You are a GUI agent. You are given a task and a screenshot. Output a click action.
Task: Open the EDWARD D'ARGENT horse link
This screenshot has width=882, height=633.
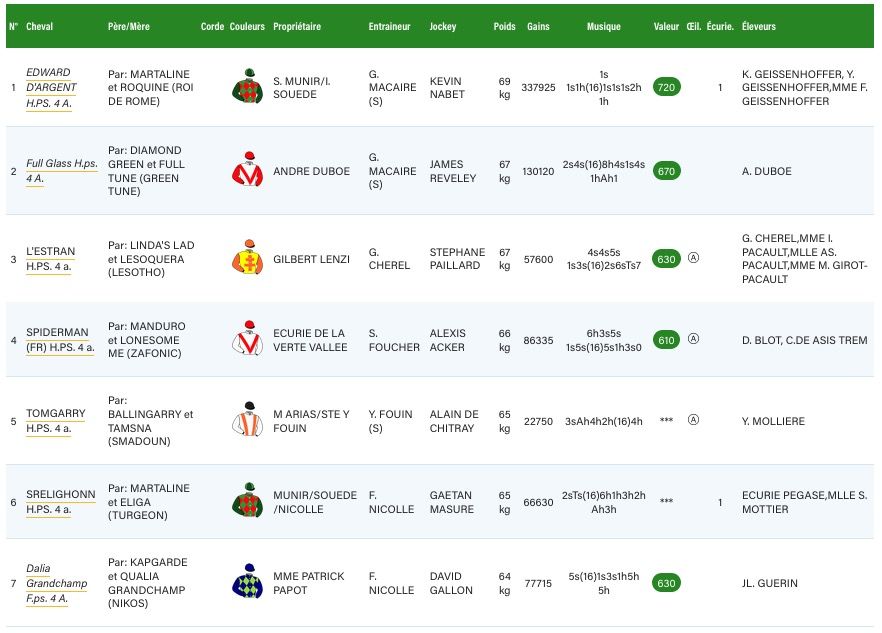49,87
